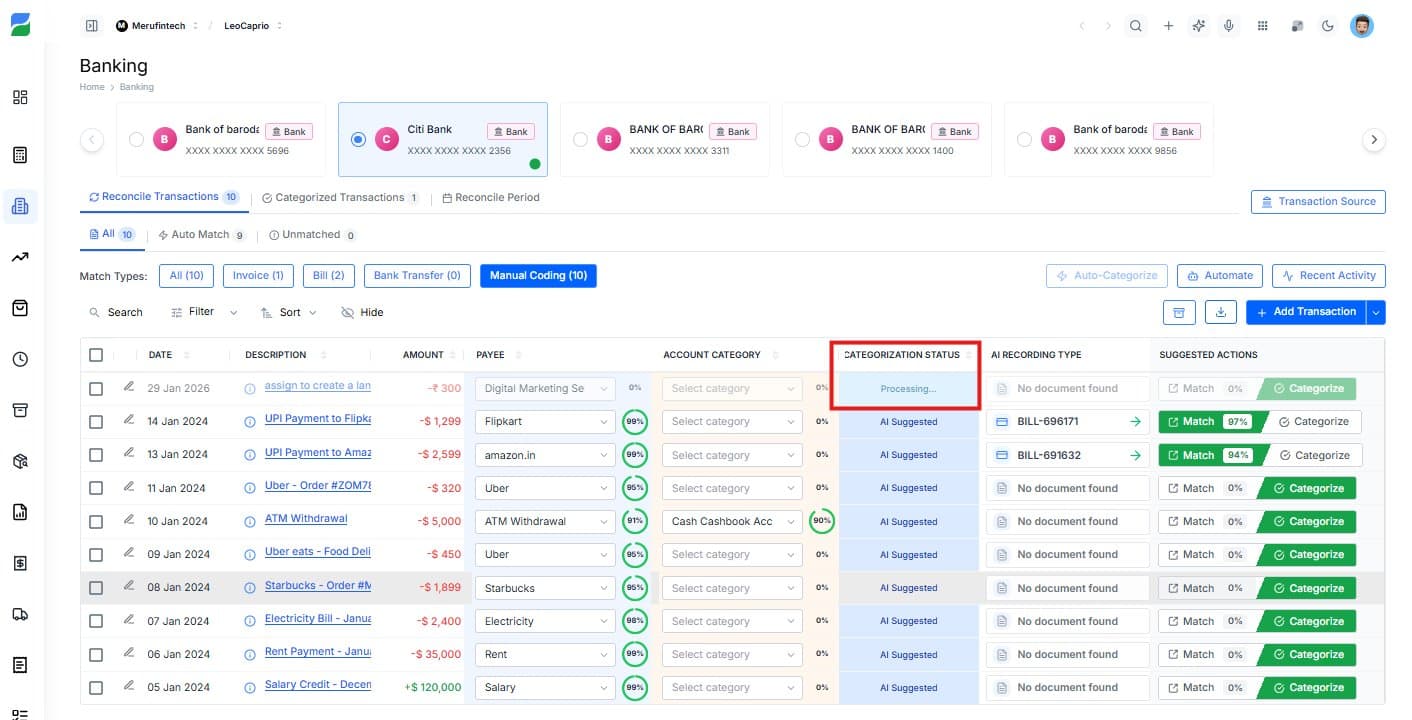This screenshot has height=720, width=1412.
Task: Switch to the Categorized Transactions tab
Action: 340,197
